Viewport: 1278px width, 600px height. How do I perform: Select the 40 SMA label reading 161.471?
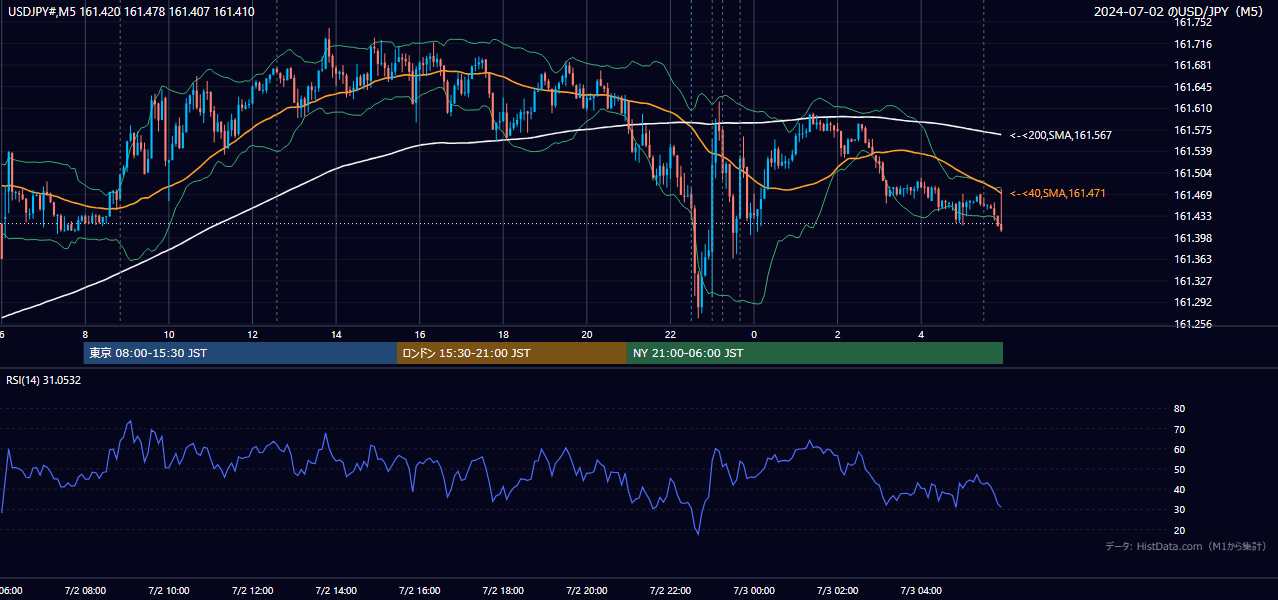(x=1058, y=193)
